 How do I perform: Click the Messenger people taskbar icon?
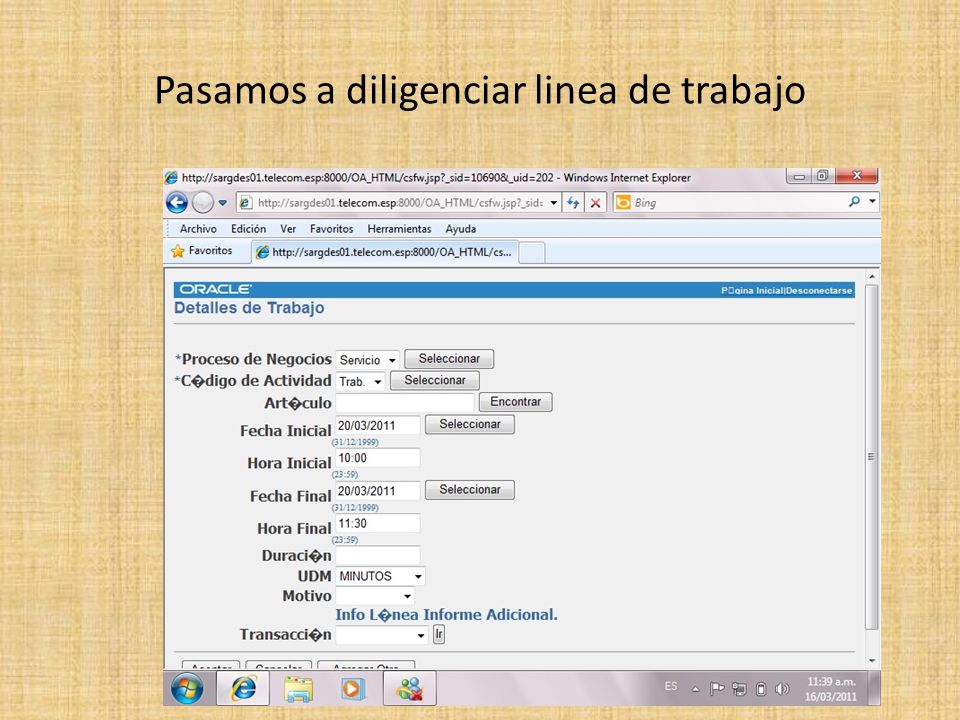tap(410, 688)
